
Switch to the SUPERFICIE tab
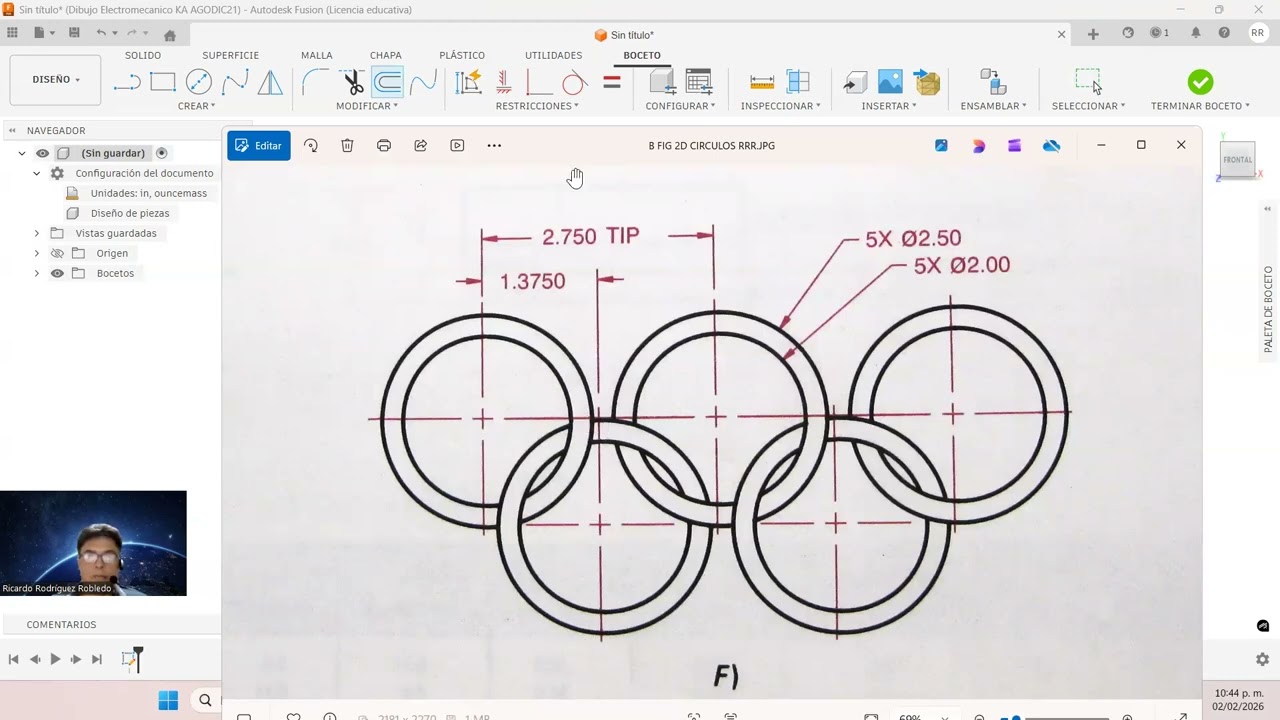230,56
